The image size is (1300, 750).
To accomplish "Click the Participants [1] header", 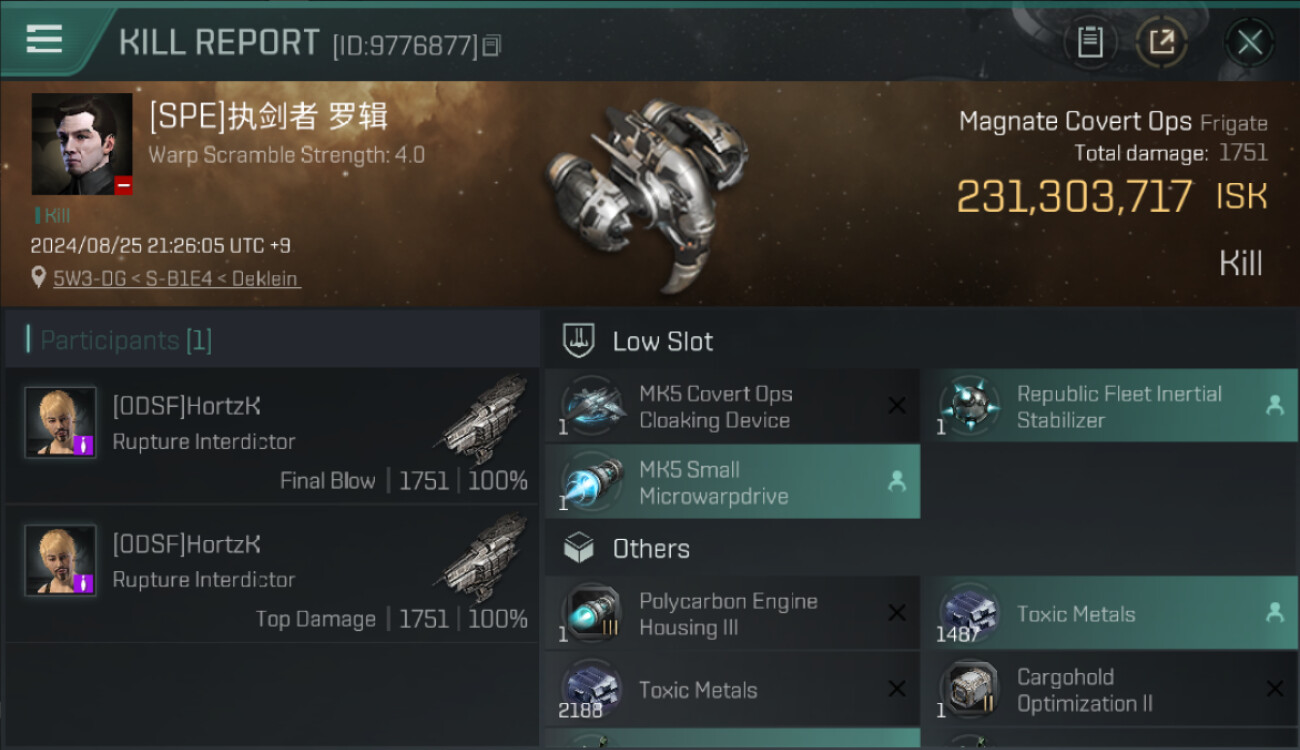I will [126, 340].
